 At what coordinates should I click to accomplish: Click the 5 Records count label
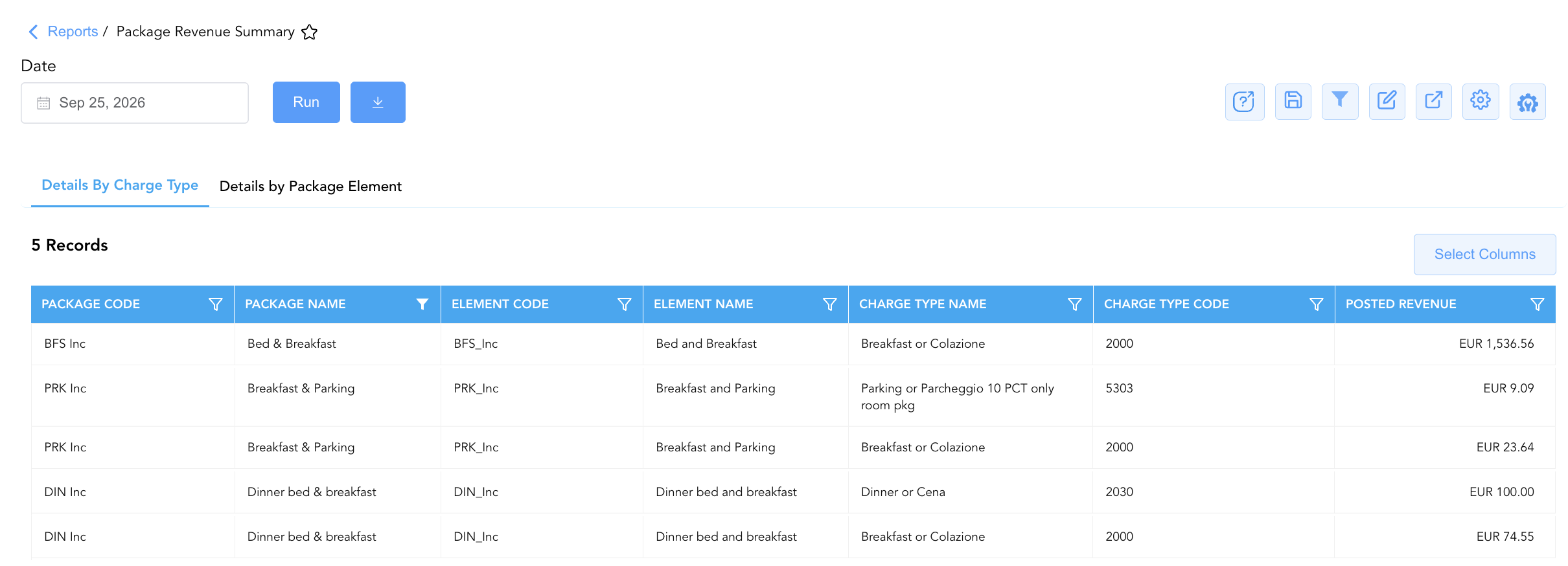pos(69,245)
